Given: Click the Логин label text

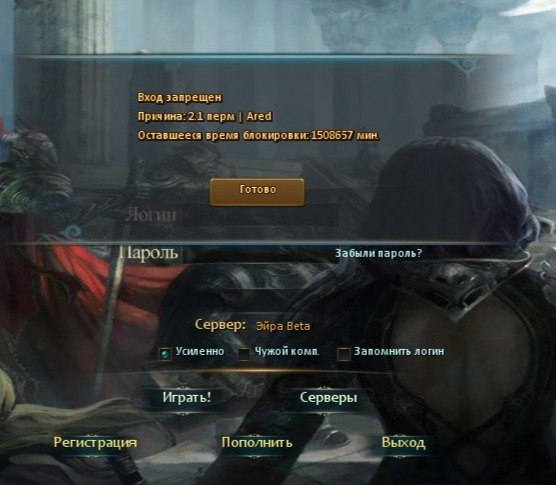Looking at the screenshot, I should pyautogui.click(x=151, y=215).
